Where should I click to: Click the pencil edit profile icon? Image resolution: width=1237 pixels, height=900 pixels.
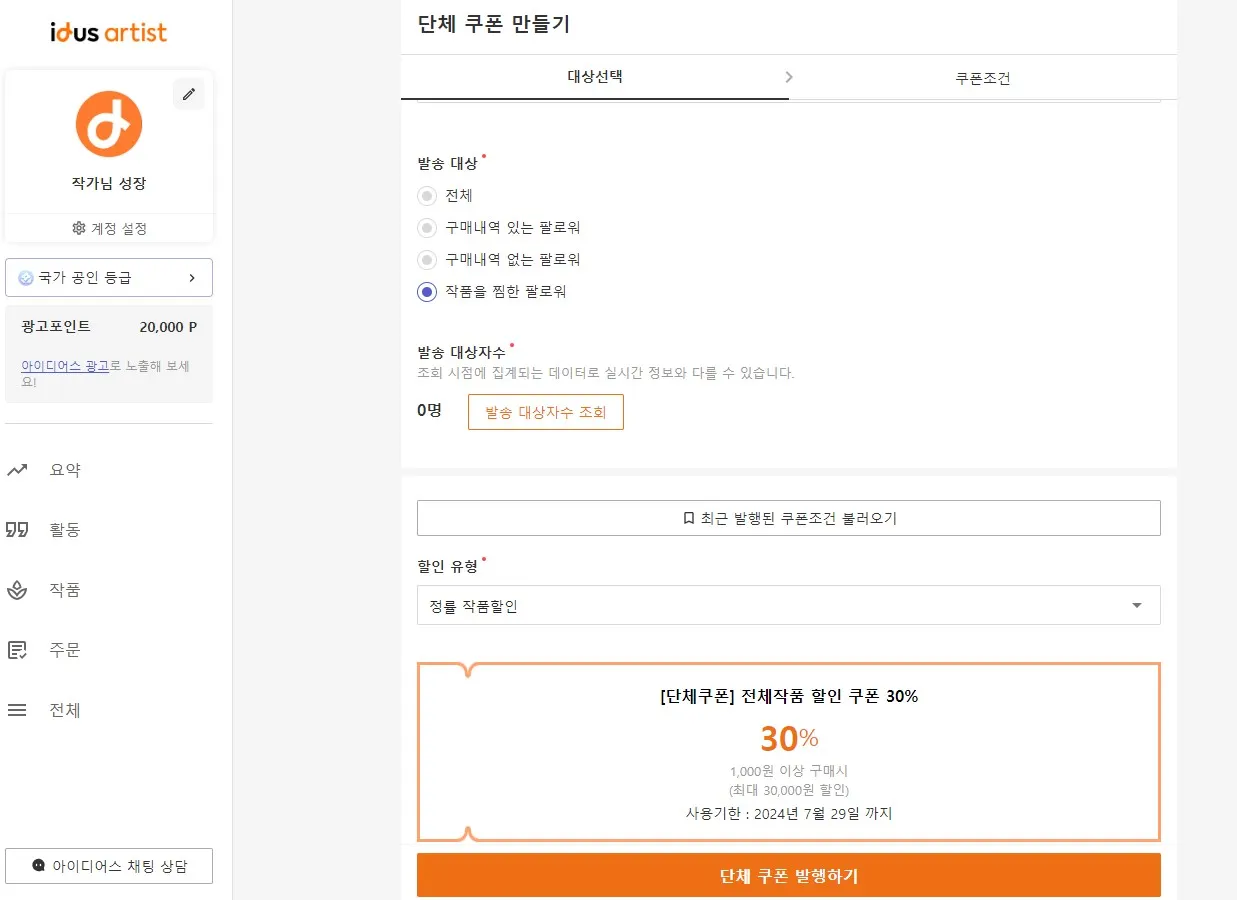click(x=188, y=94)
